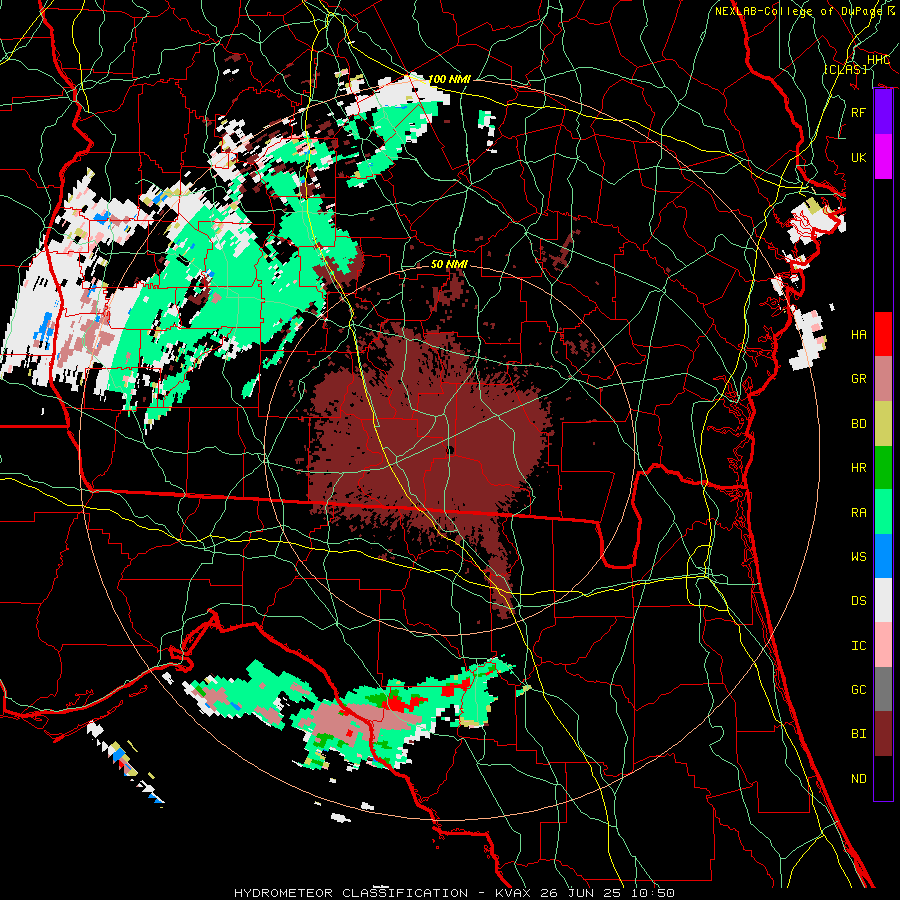Select the RF legend label

tap(859, 112)
